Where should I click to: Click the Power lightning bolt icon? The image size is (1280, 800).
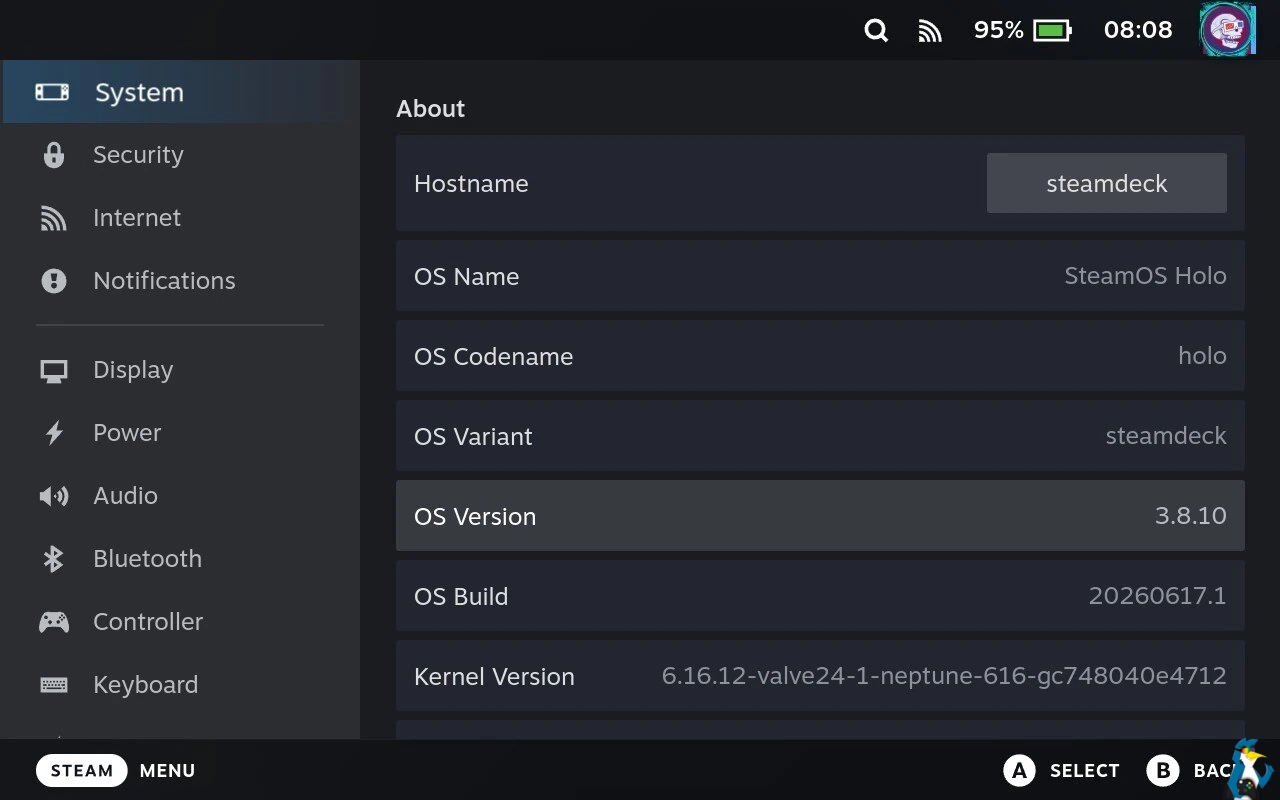click(x=54, y=433)
